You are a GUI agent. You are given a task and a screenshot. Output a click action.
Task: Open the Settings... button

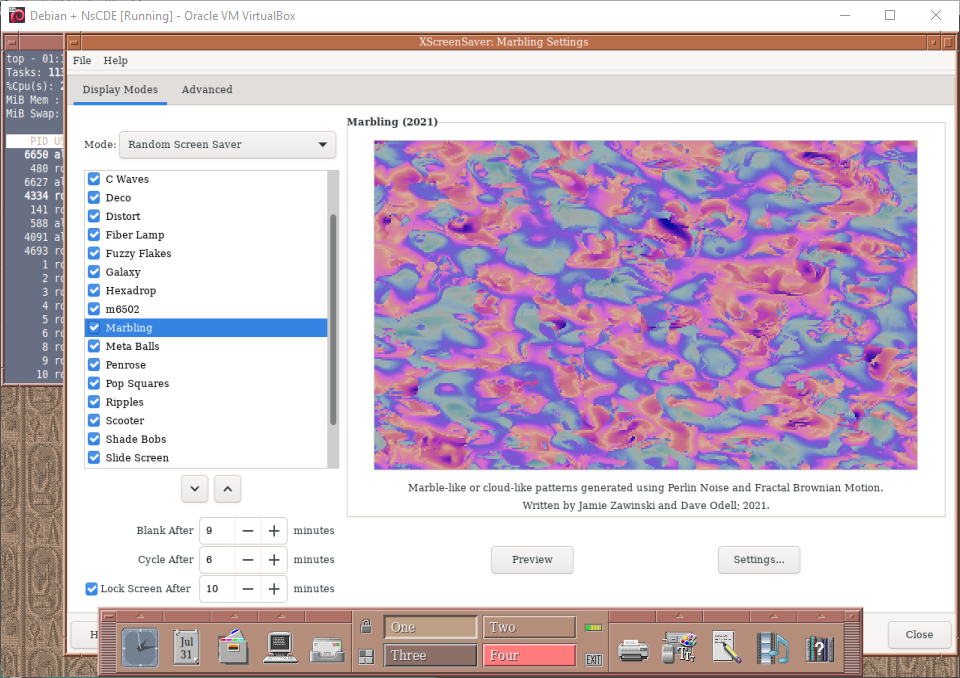click(759, 560)
